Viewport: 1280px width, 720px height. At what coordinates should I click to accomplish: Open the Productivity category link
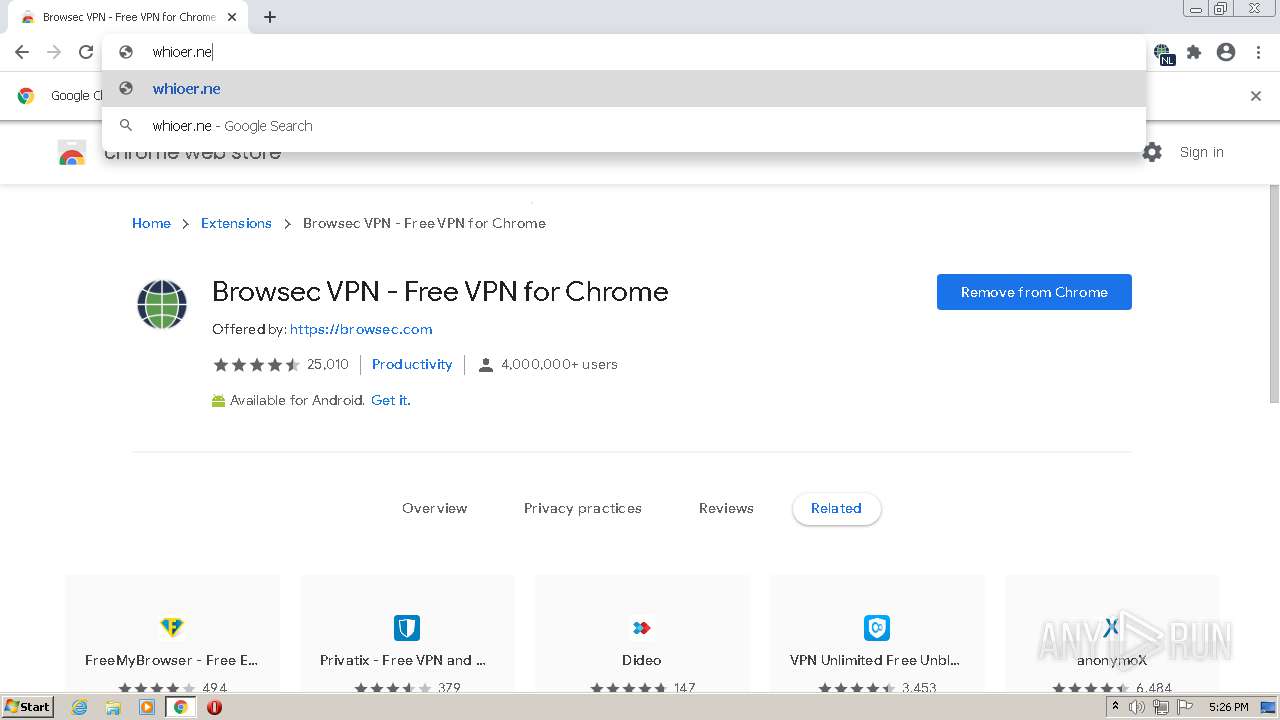pos(412,364)
